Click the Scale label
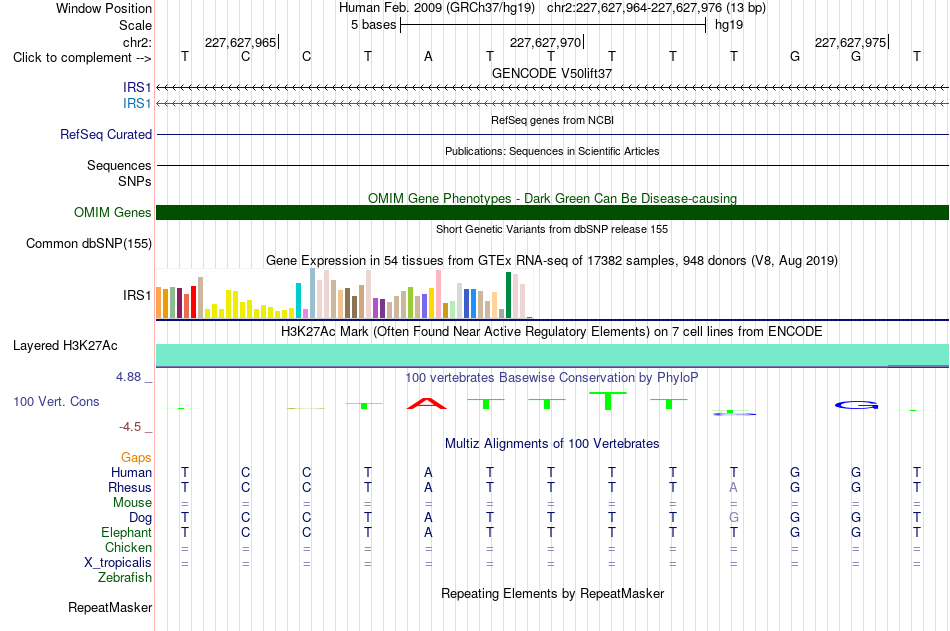This screenshot has width=950, height=631. [x=135, y=25]
